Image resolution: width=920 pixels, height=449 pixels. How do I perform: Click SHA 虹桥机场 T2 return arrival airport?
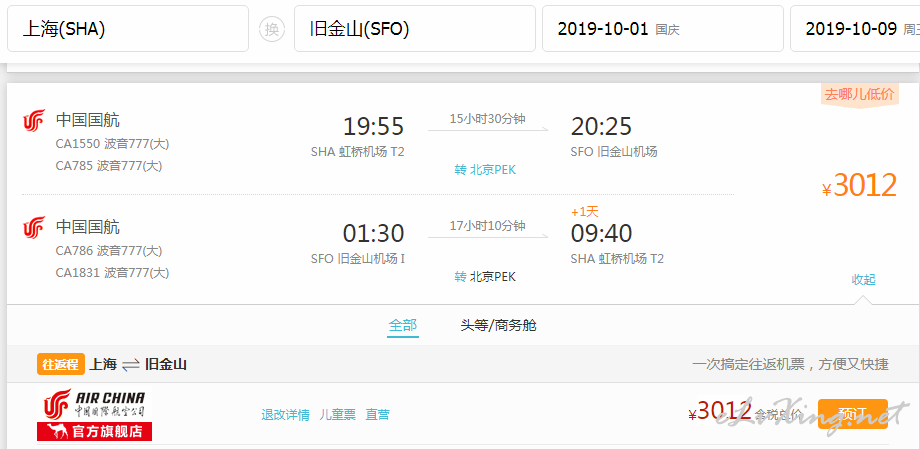617,259
